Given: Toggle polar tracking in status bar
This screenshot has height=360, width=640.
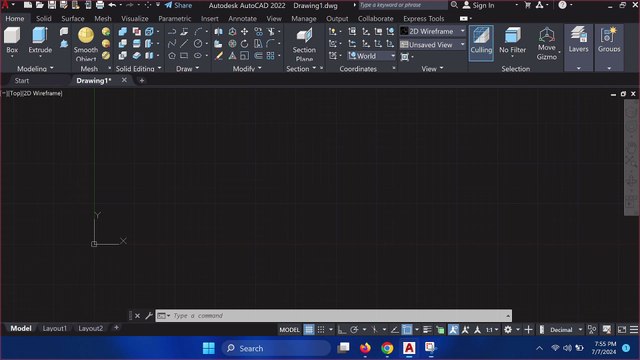Looking at the screenshot, I should pos(354,329).
